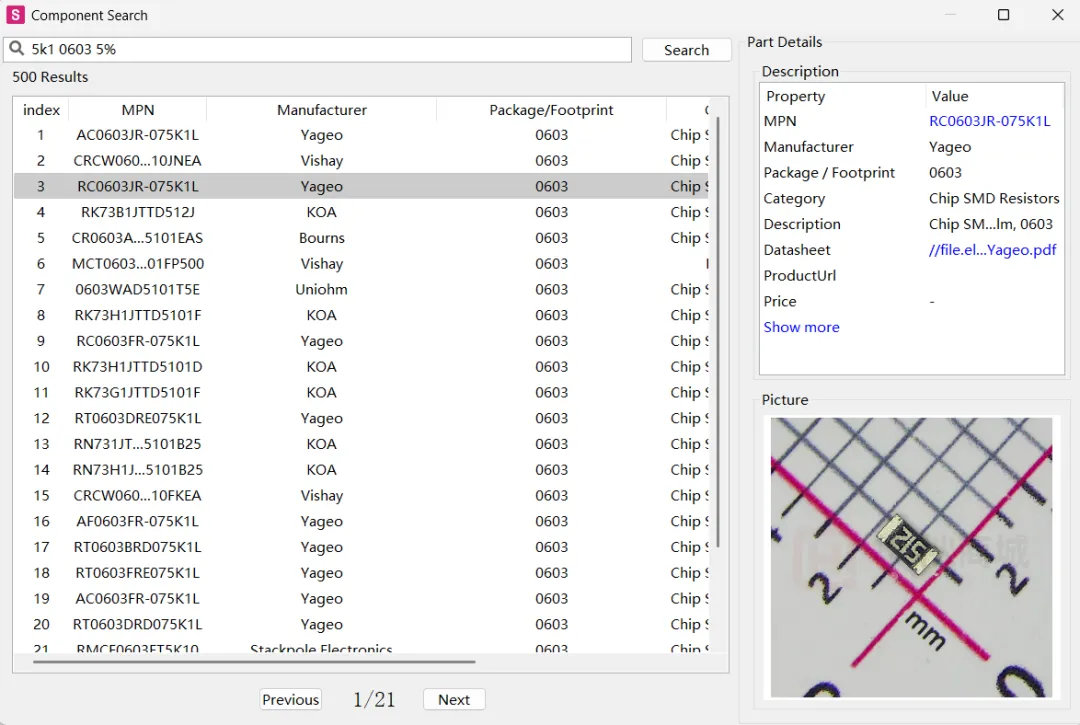Select row RN731JT...5101B25
The width and height of the screenshot is (1080, 725).
pyautogui.click(x=362, y=444)
